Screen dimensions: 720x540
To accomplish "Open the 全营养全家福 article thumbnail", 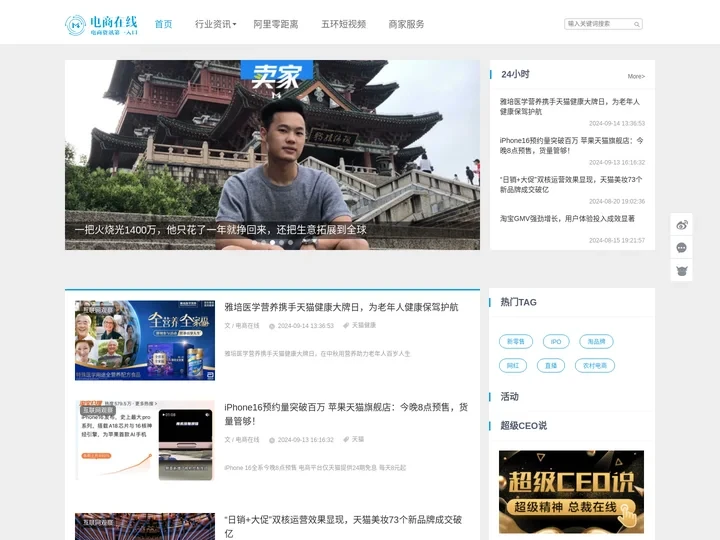I will pyautogui.click(x=145, y=340).
